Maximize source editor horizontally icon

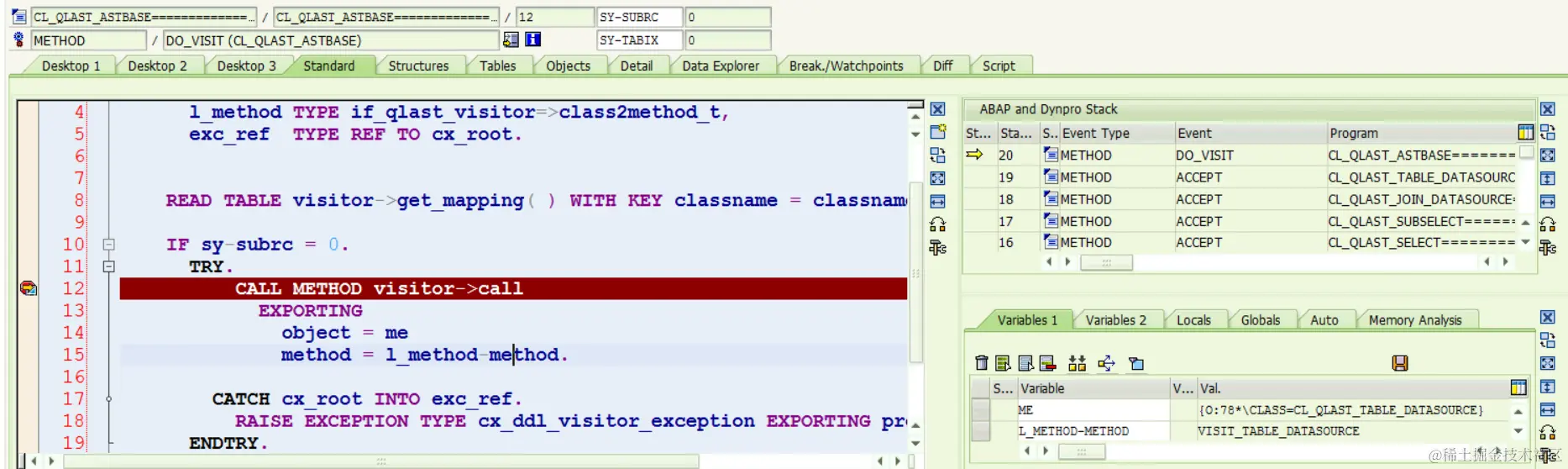[x=937, y=202]
